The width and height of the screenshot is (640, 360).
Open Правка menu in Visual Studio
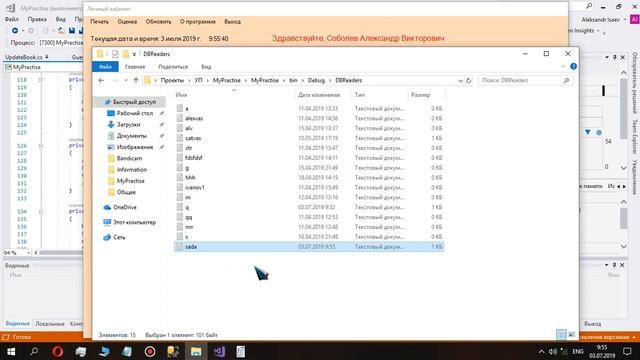click(x=37, y=19)
